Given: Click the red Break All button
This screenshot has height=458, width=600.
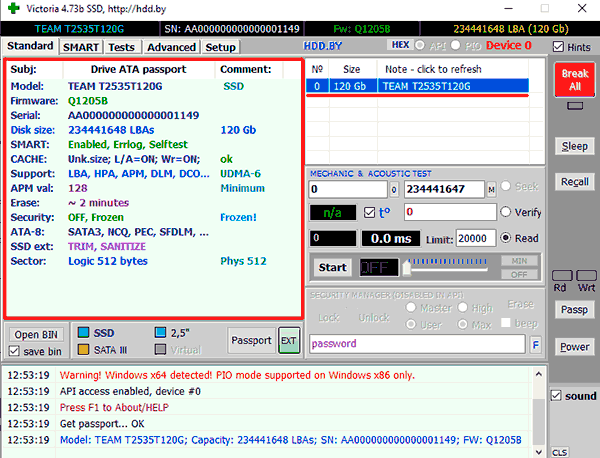Looking at the screenshot, I should click(x=575, y=80).
